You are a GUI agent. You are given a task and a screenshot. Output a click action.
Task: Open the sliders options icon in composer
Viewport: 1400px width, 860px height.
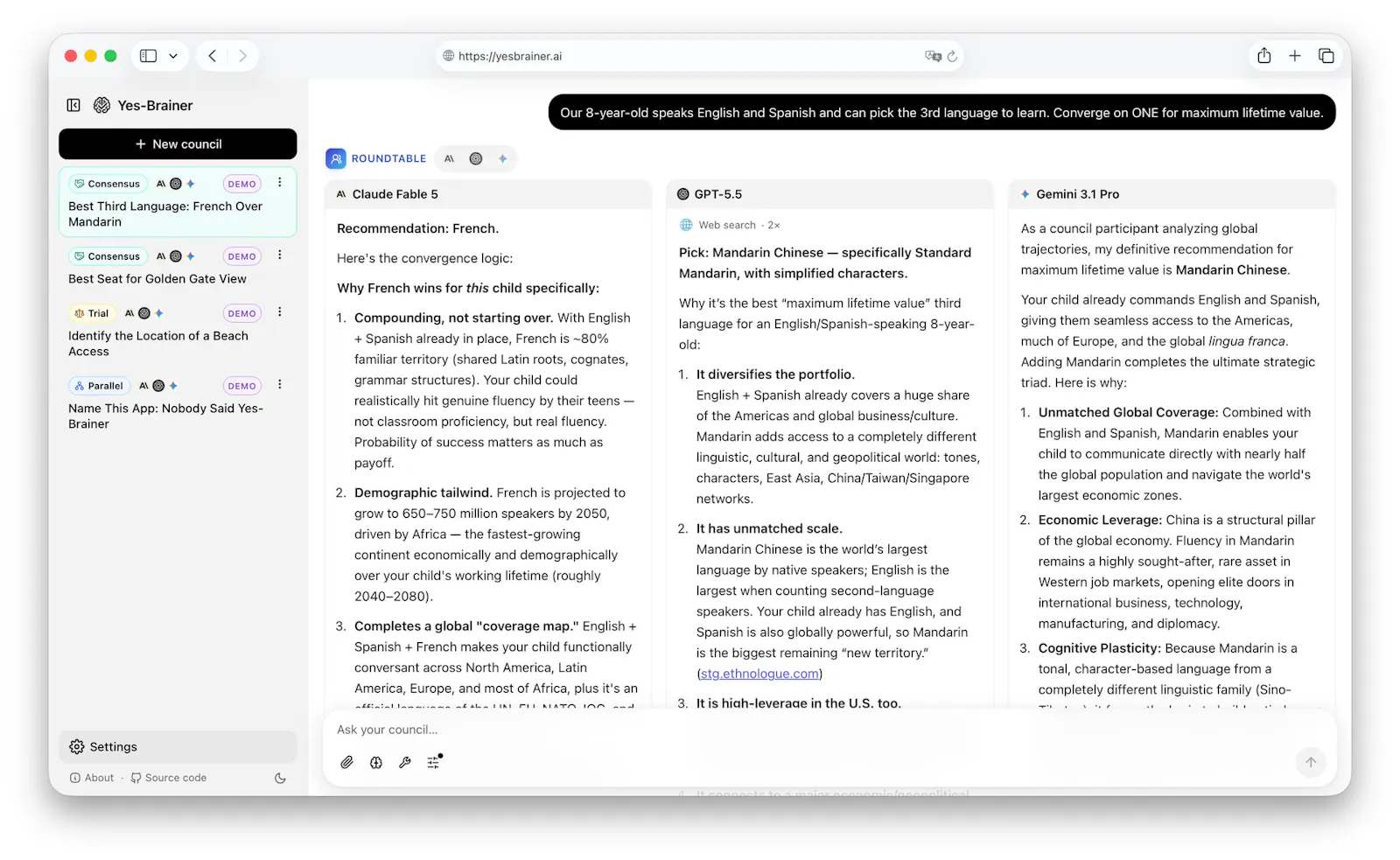(x=434, y=762)
